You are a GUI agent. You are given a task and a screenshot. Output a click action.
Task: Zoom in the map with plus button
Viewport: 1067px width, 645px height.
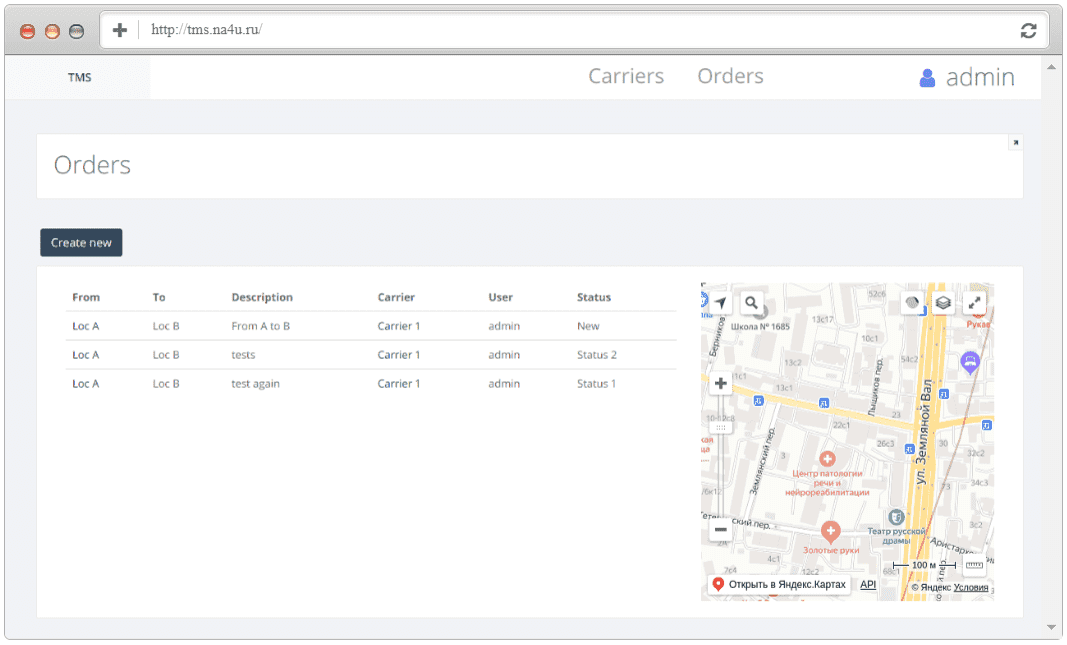(721, 384)
